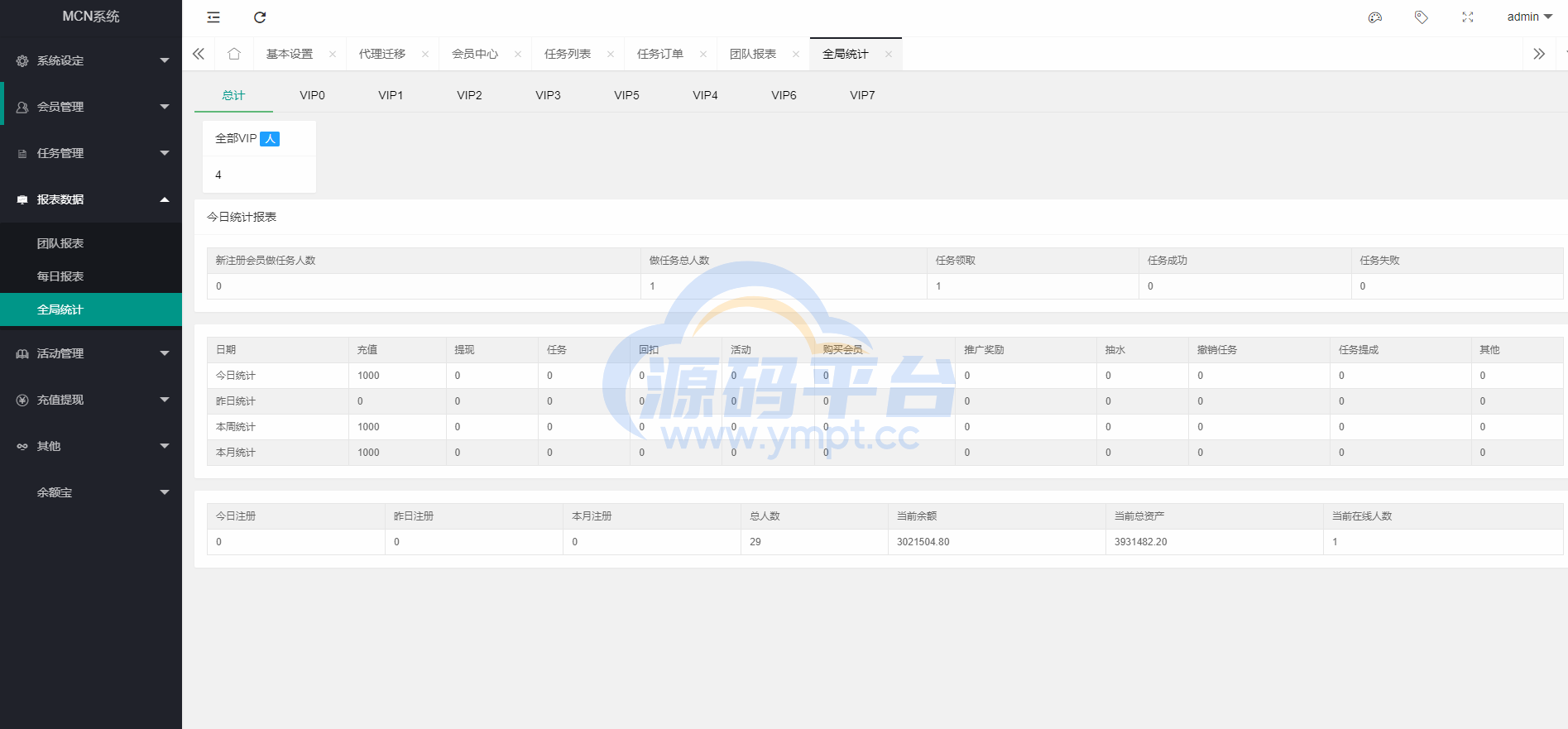This screenshot has width=1568, height=729.
Task: Click 总人数 value 29
Action: 755,542
